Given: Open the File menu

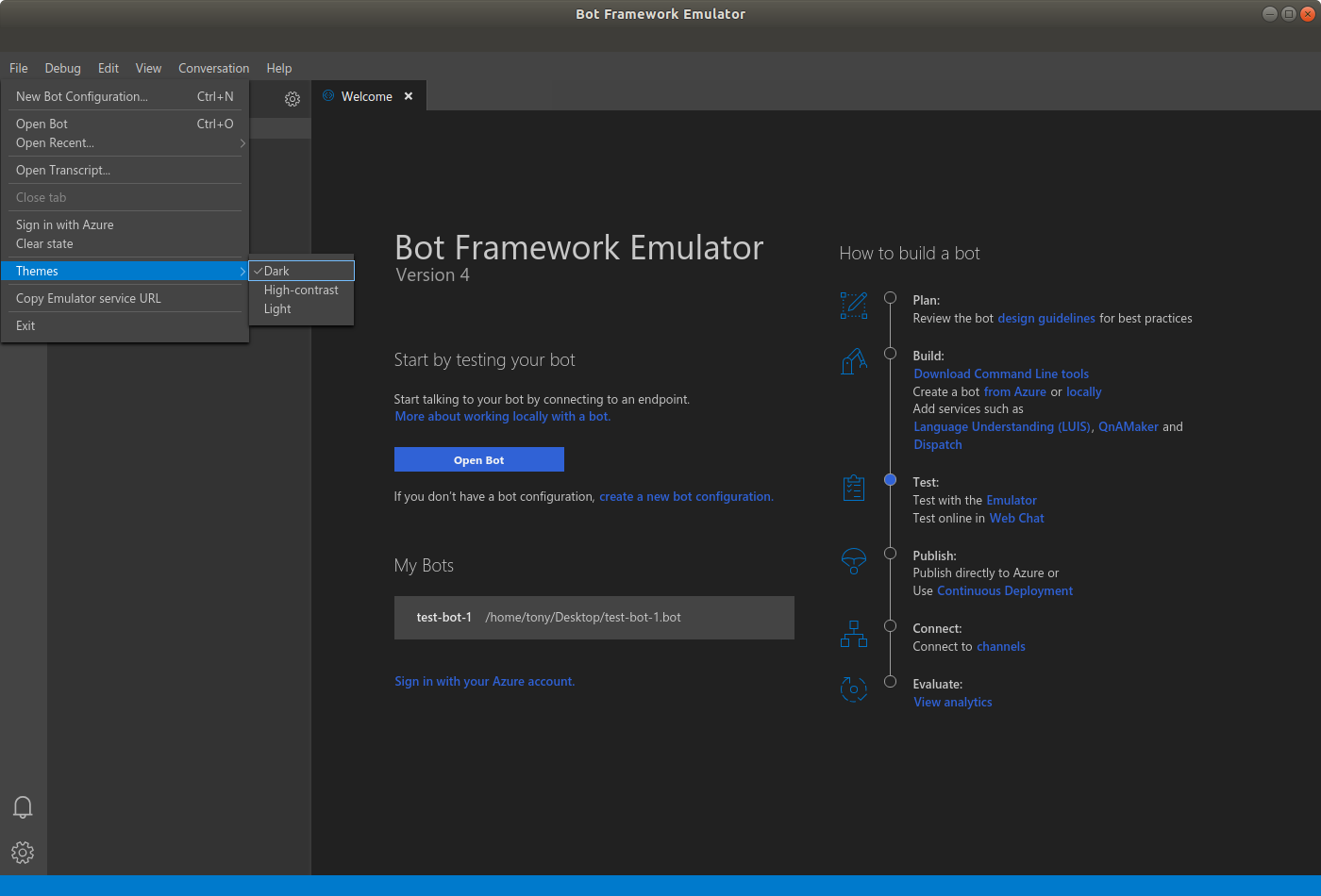Looking at the screenshot, I should (x=19, y=68).
